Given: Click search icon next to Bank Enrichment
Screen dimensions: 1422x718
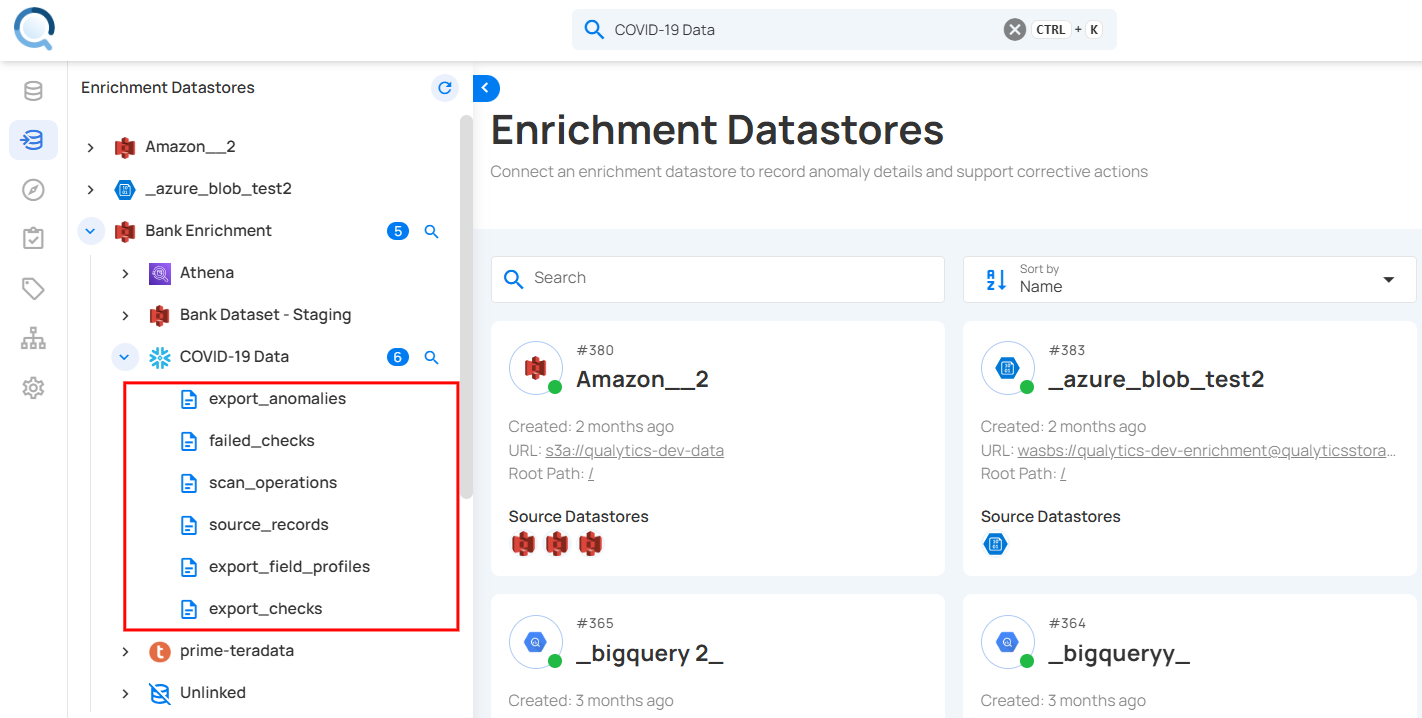Looking at the screenshot, I should coord(432,232).
